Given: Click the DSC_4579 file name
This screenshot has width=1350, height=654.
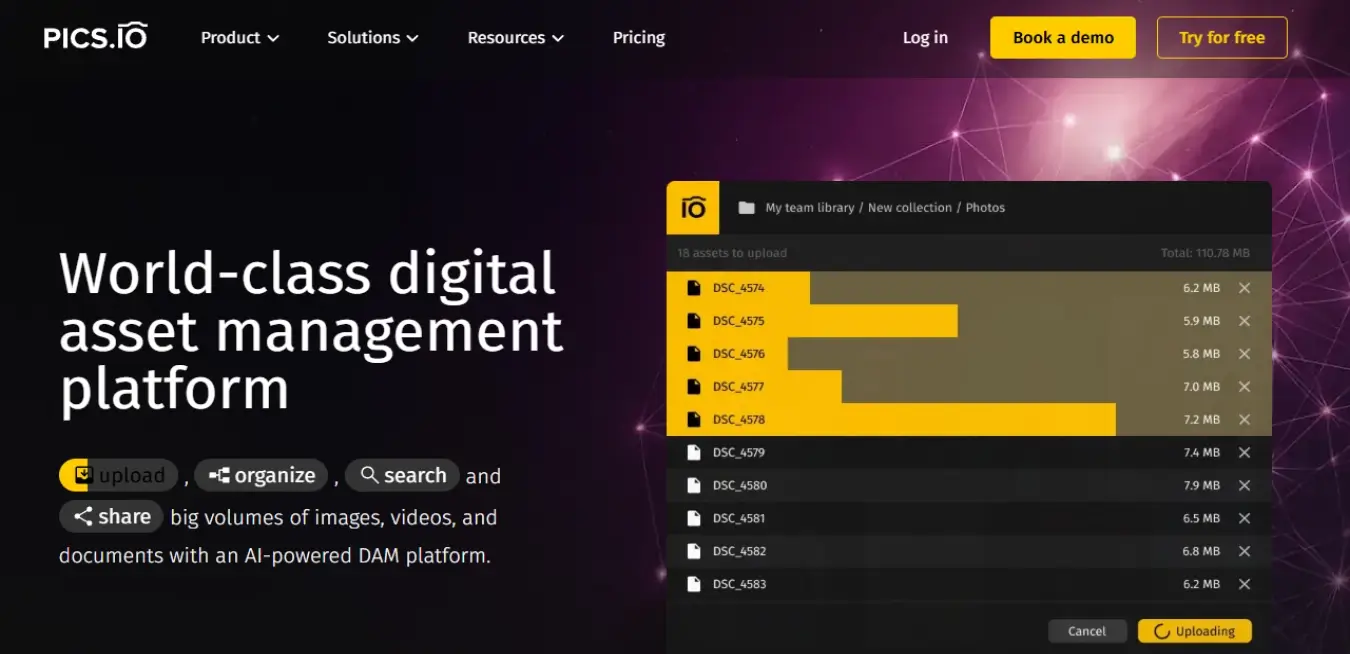Looking at the screenshot, I should click(739, 453).
